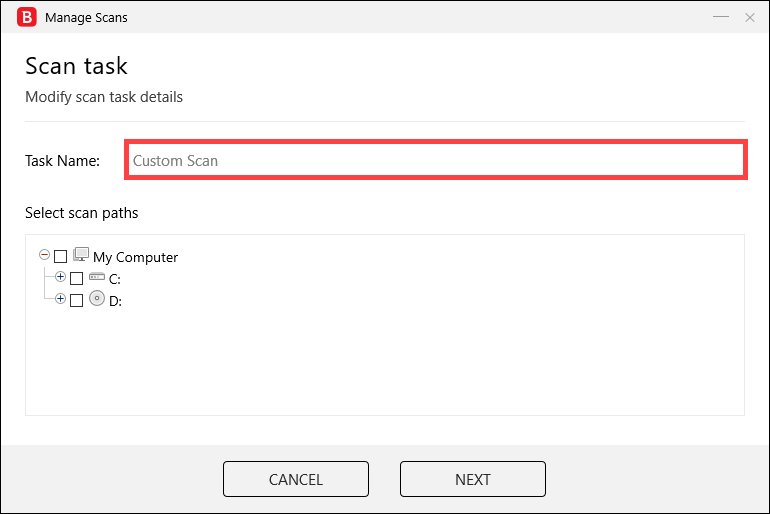
Task: Select the C: hard drive icon
Action: click(97, 277)
